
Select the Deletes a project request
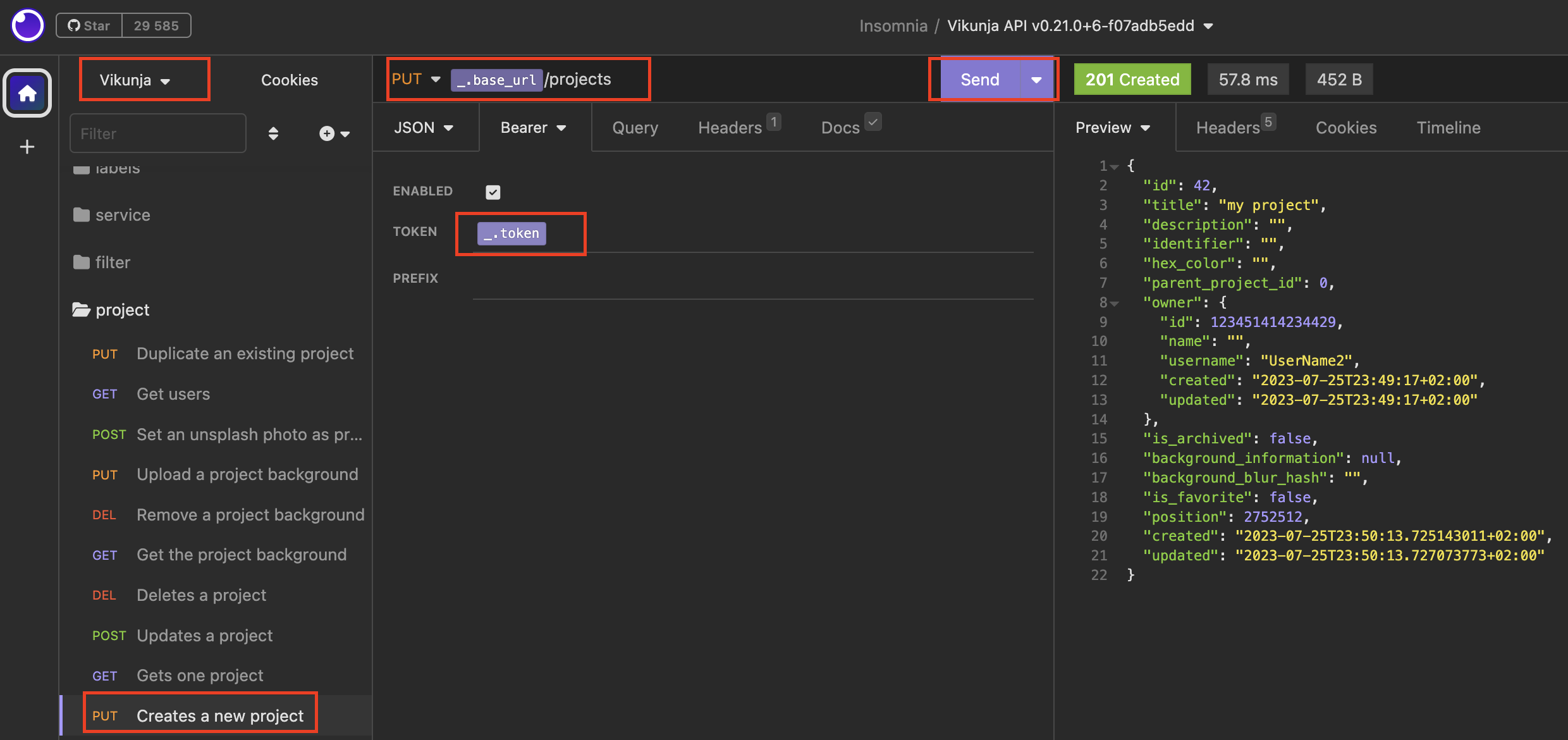201,595
